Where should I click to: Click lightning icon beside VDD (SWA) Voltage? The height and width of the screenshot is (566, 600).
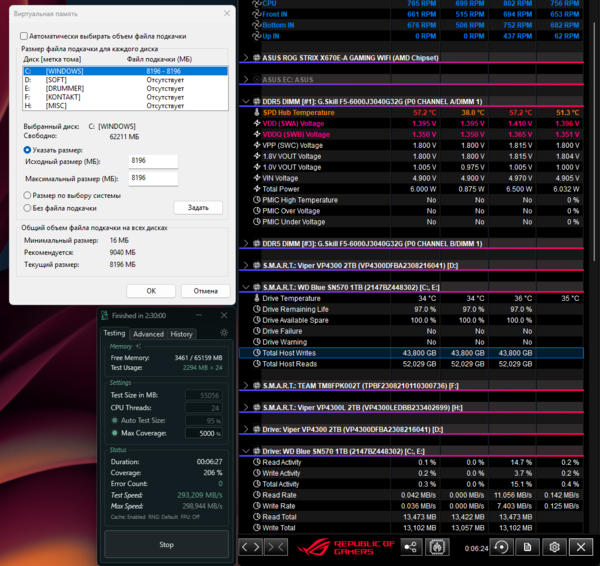[257, 123]
